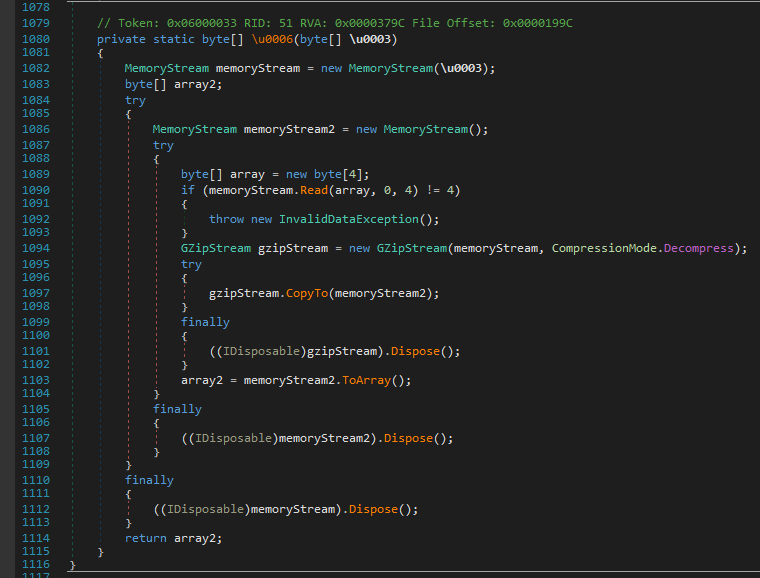Click "IDisposable" cast on line 1101
The image size is (760, 578).
(261, 351)
